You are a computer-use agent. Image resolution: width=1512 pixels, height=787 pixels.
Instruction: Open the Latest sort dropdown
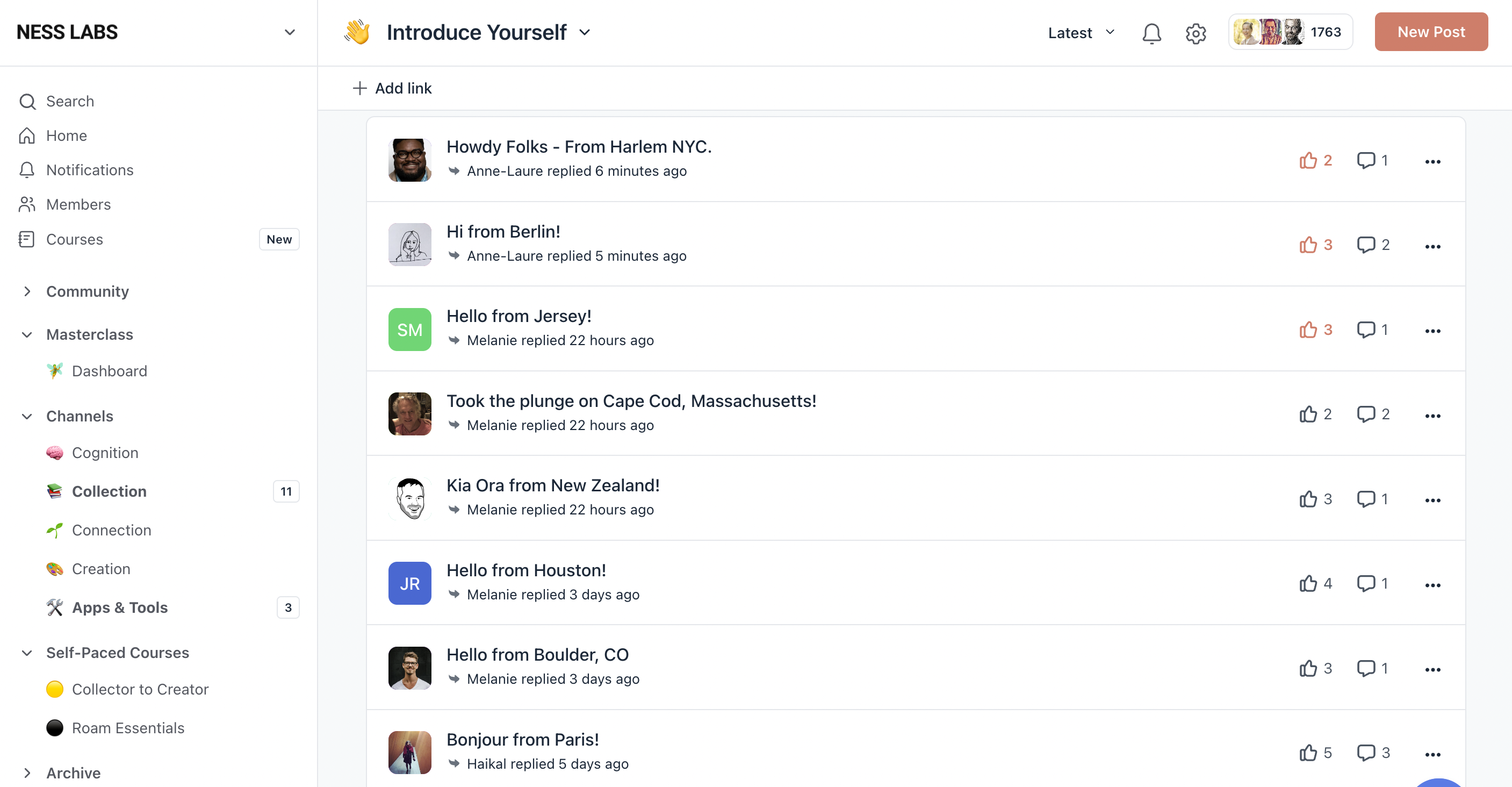pyautogui.click(x=1081, y=33)
